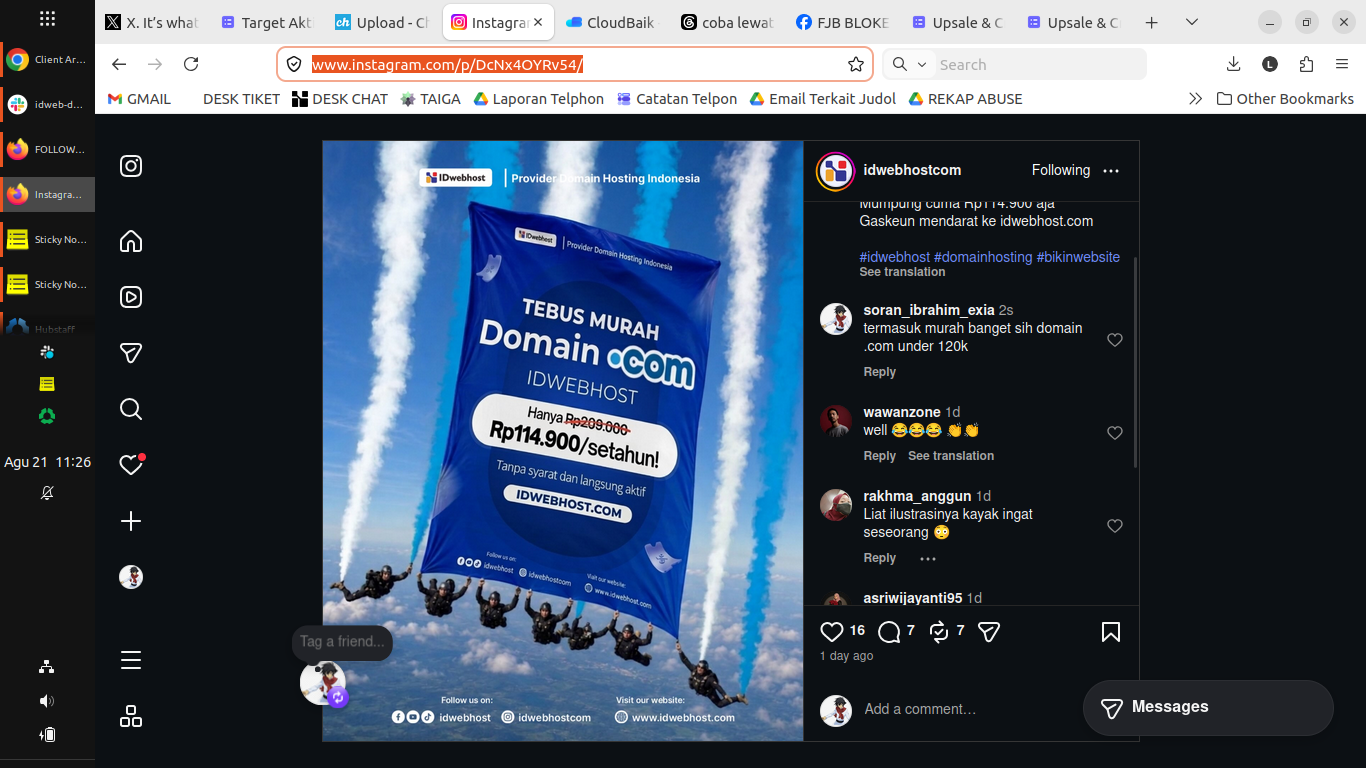See translation of wawanzone's comment
1366x768 pixels.
[x=951, y=456]
